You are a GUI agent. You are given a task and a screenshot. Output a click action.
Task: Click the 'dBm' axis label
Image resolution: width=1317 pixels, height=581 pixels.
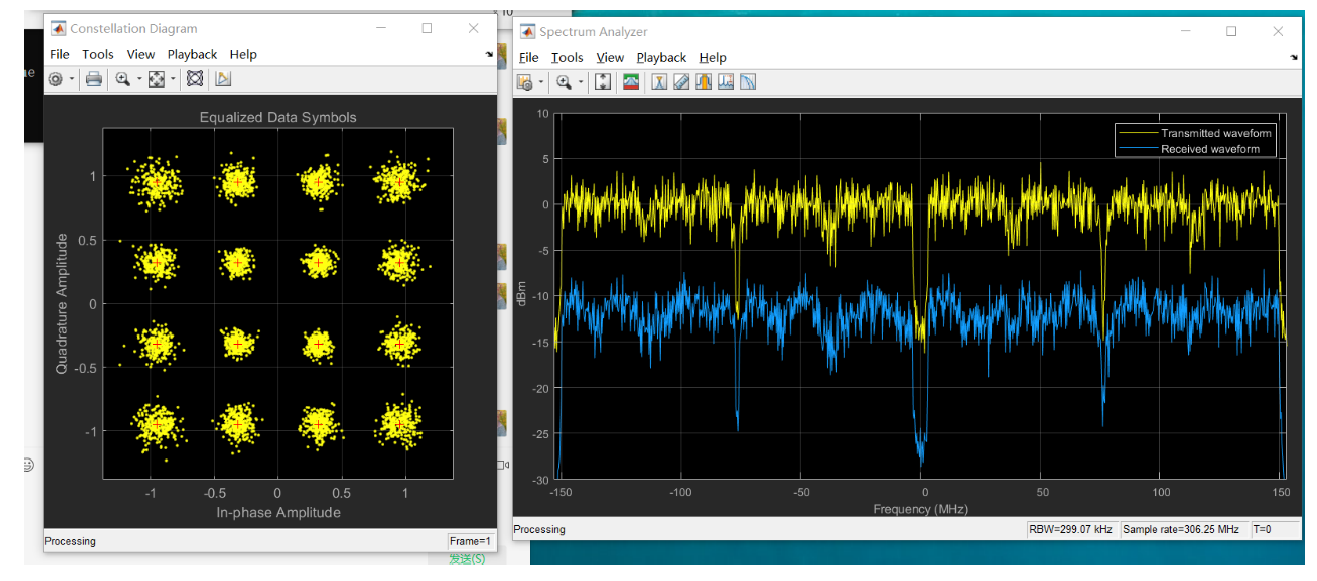(521, 295)
